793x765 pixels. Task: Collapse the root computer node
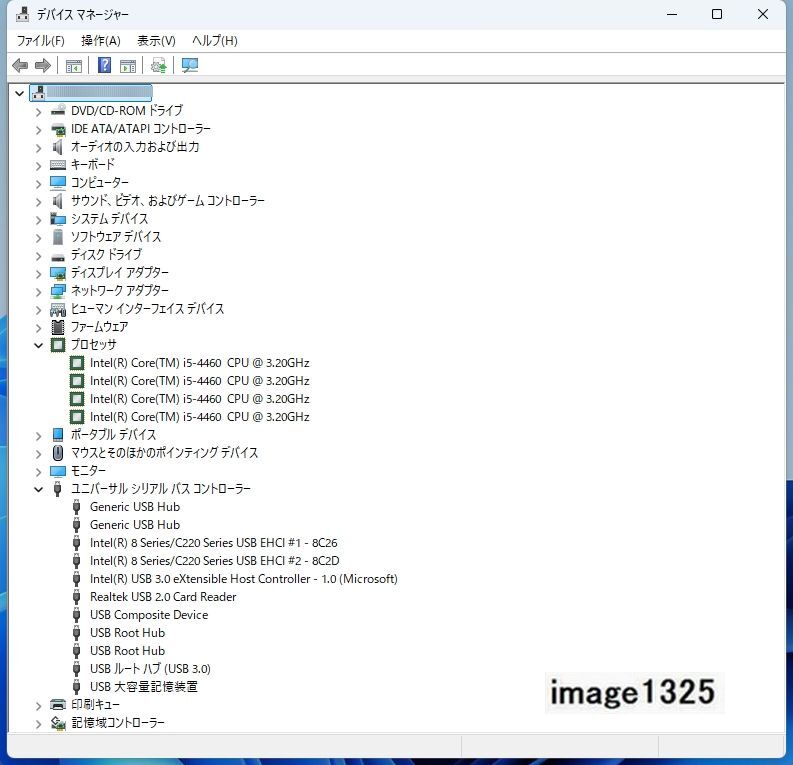(x=20, y=93)
